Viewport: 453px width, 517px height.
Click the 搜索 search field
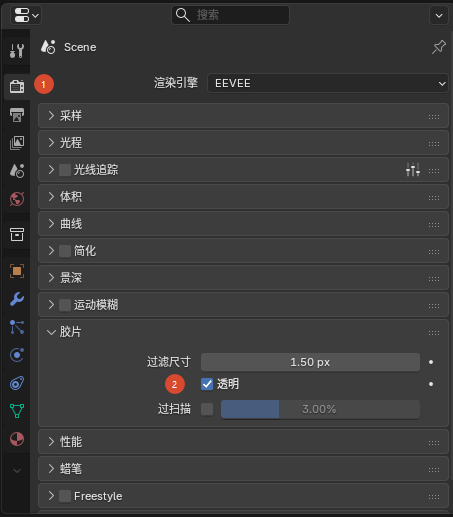(x=230, y=15)
